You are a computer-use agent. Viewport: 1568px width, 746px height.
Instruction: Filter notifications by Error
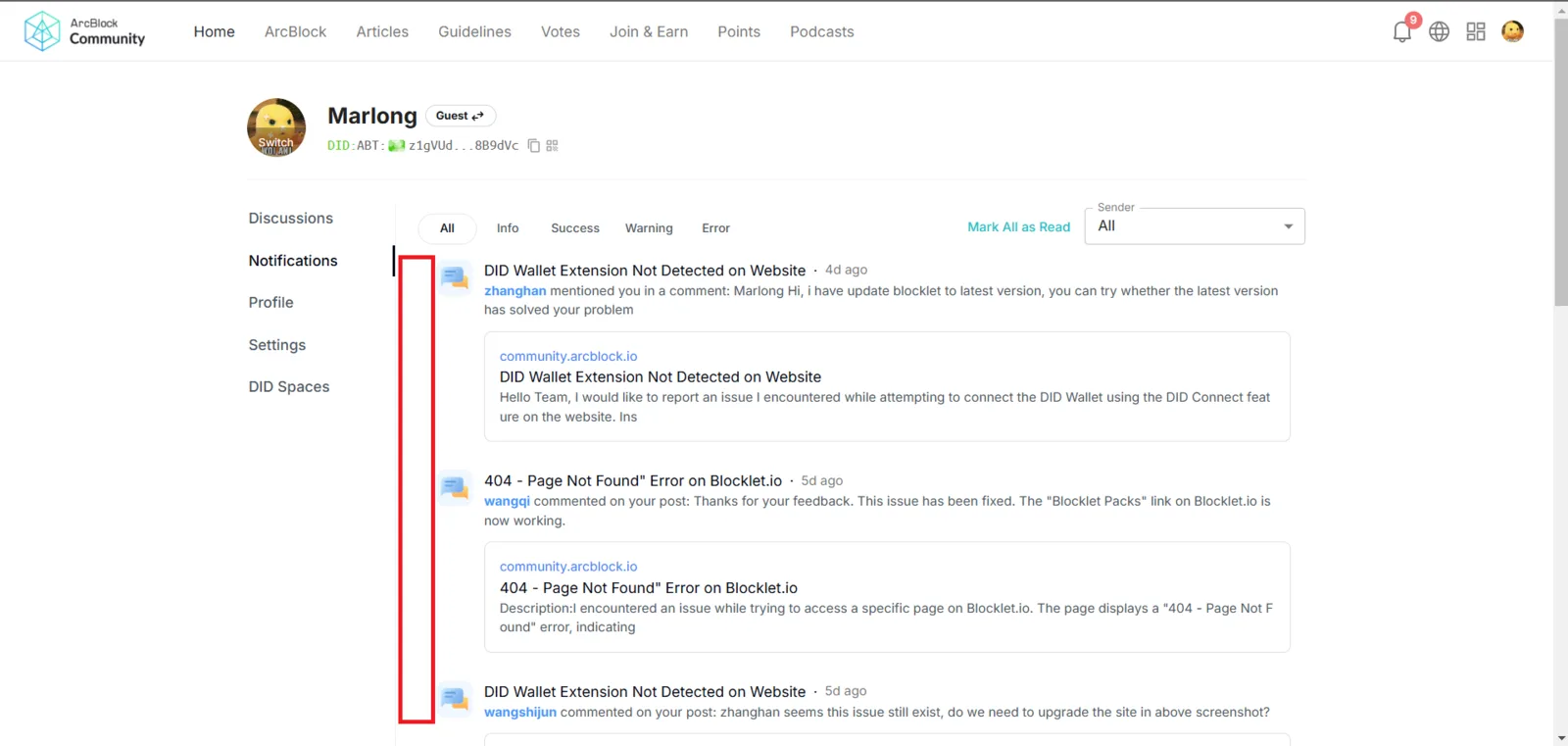[x=715, y=228]
